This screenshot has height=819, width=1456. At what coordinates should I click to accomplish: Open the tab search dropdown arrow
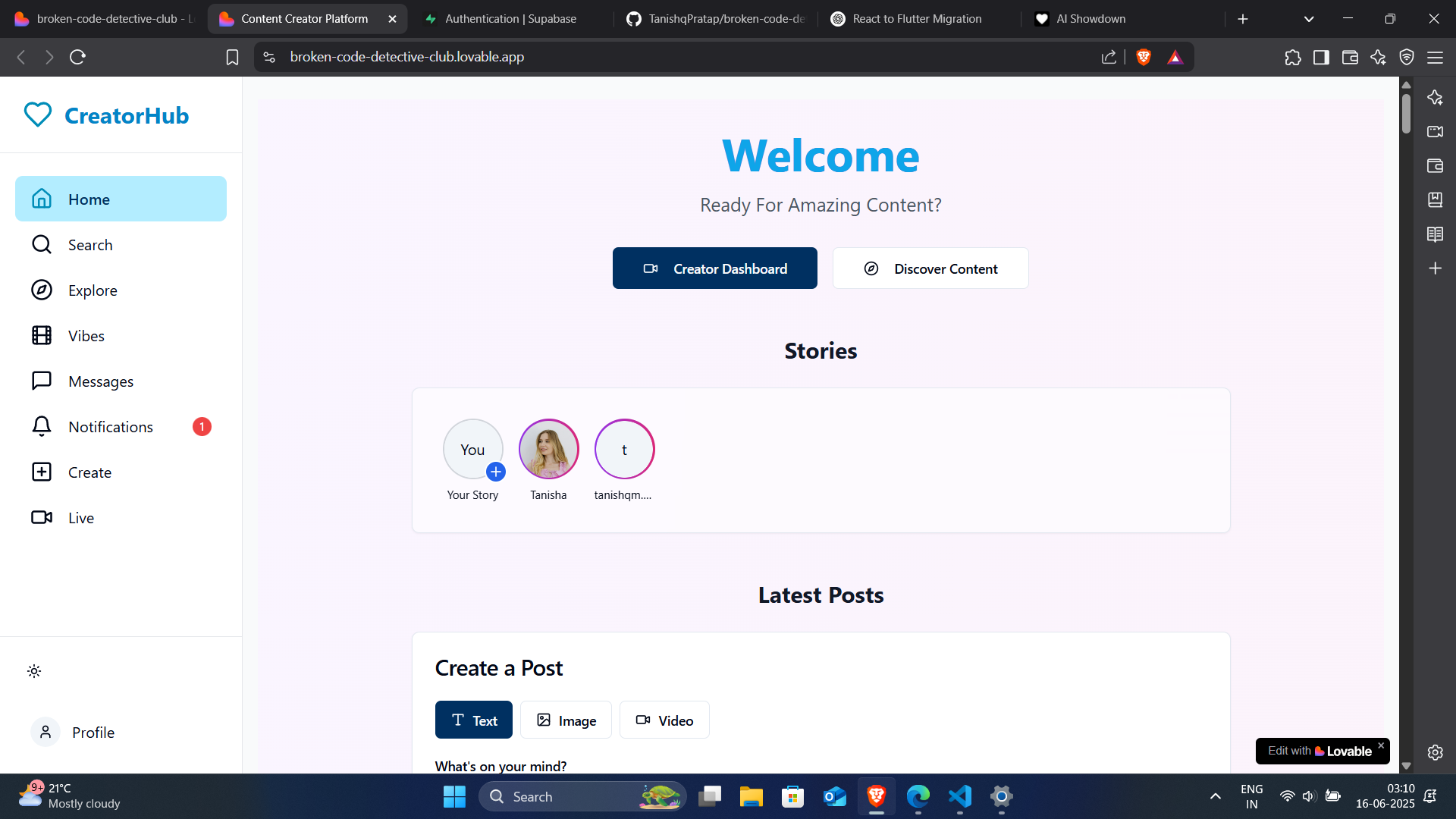[x=1309, y=18]
